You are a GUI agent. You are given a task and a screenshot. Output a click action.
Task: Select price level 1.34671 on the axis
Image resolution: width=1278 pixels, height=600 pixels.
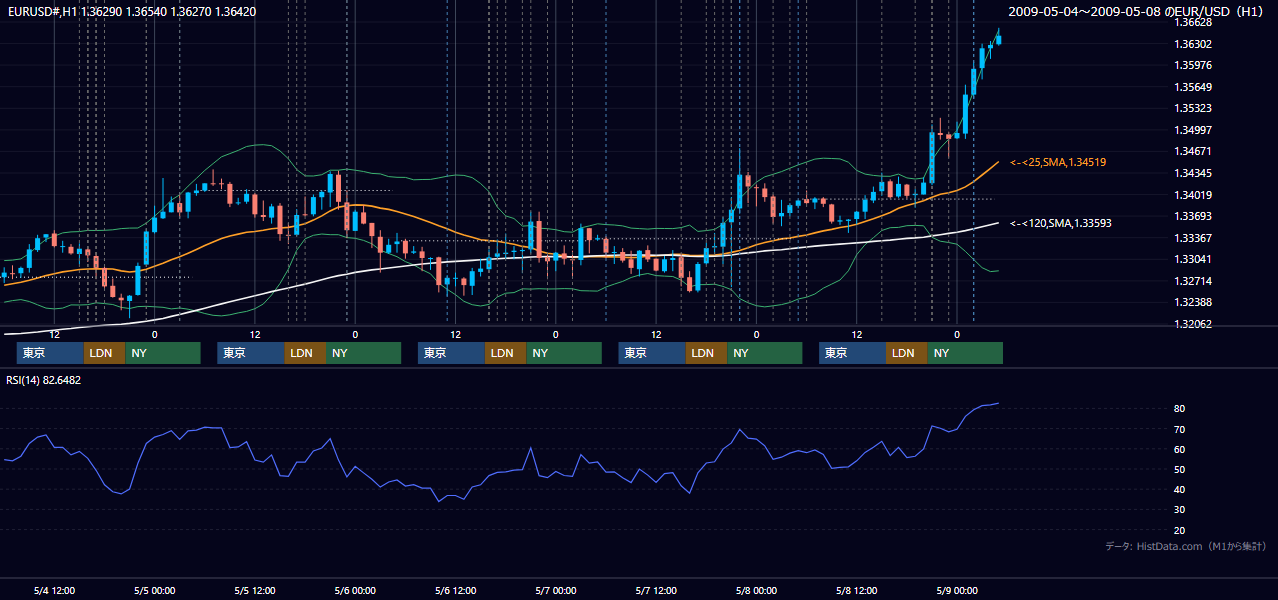[x=1193, y=151]
